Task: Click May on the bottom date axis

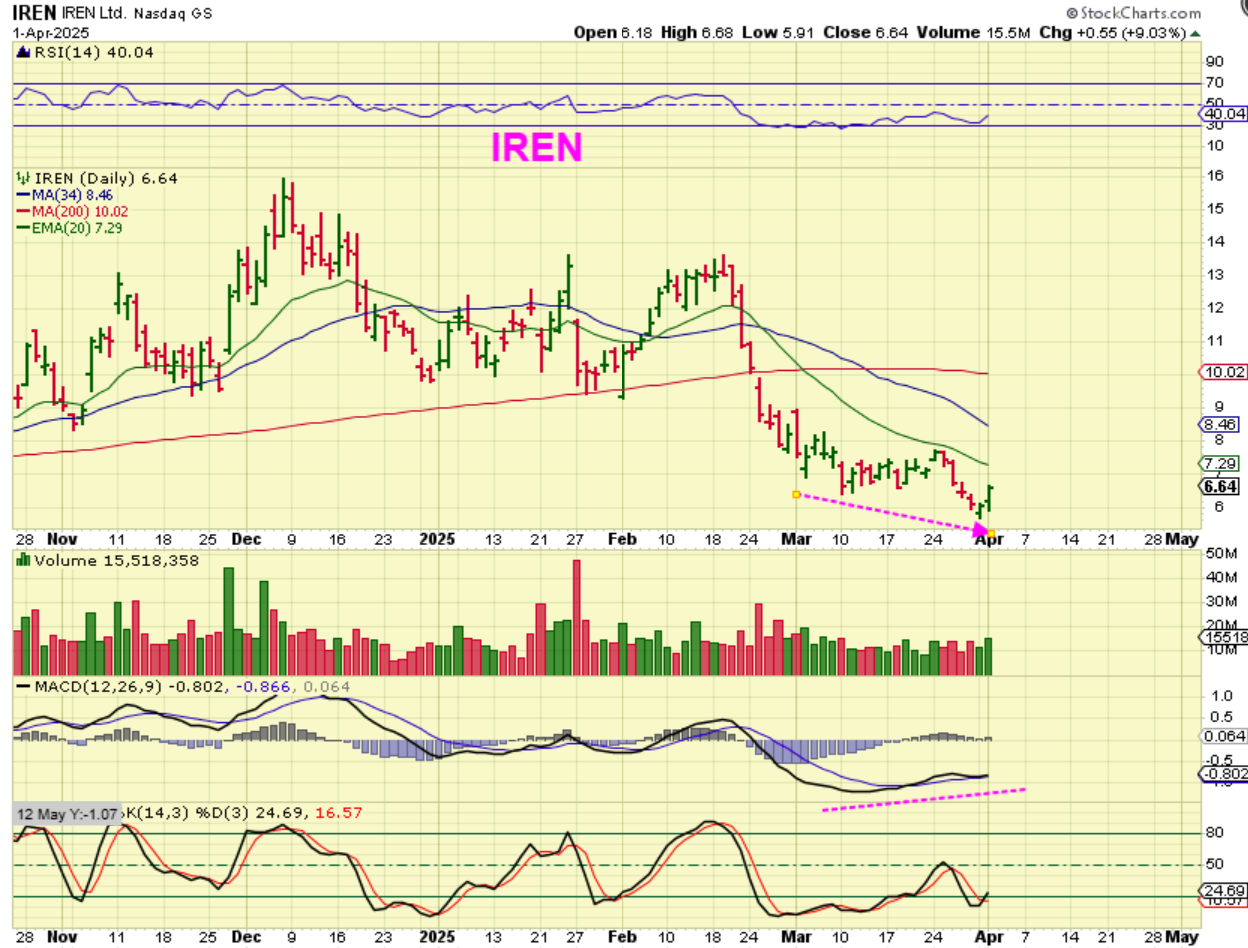Action: [1183, 938]
